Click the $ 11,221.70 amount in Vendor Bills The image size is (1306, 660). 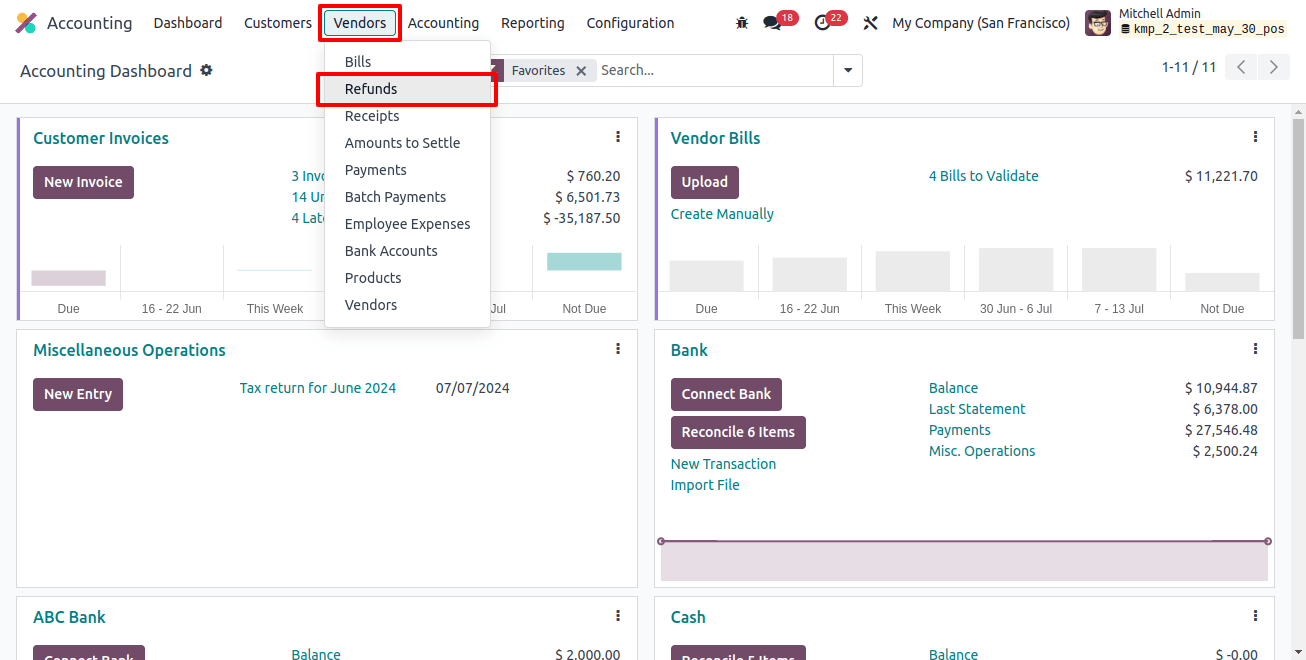point(1221,176)
